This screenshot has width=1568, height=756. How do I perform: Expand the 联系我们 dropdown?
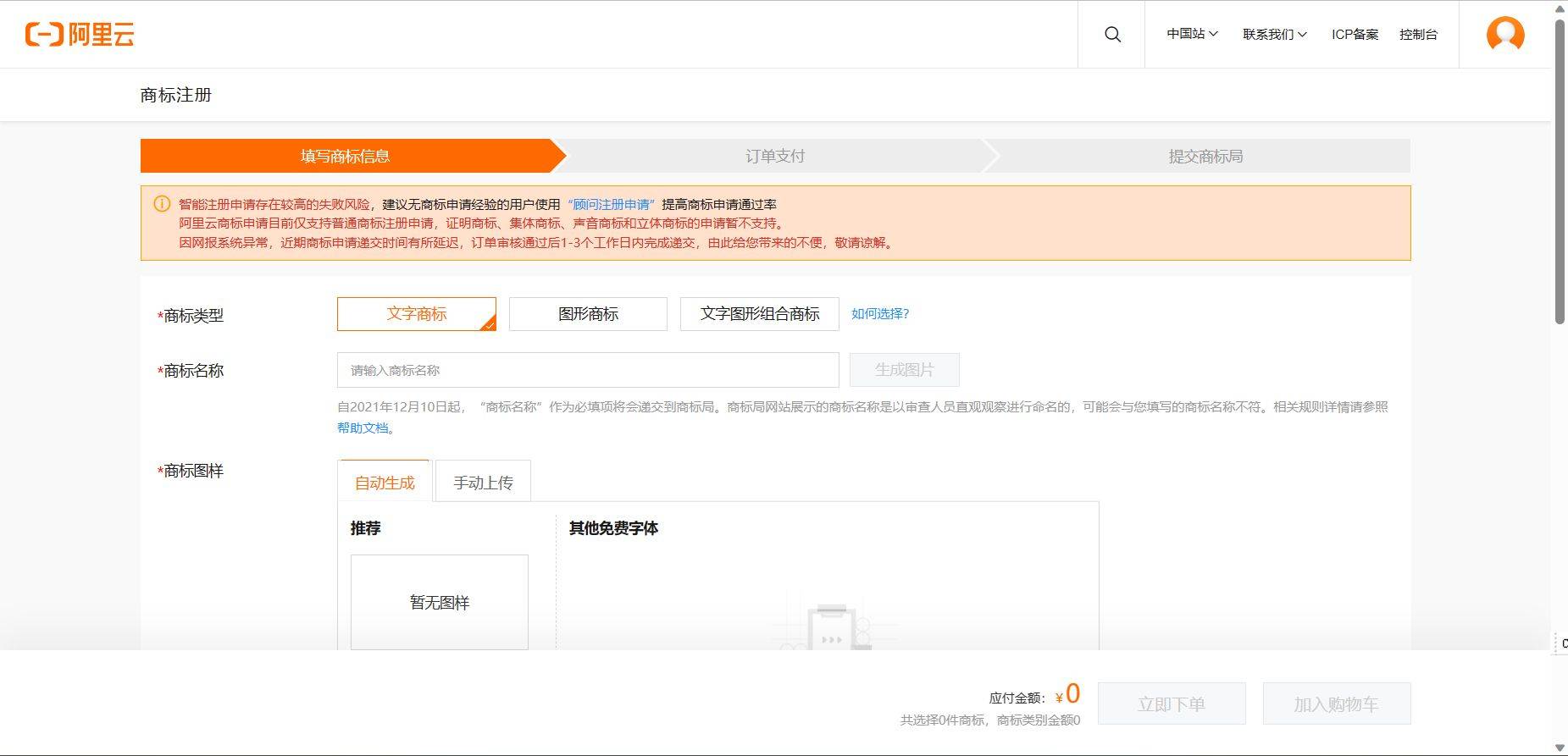1275,35
